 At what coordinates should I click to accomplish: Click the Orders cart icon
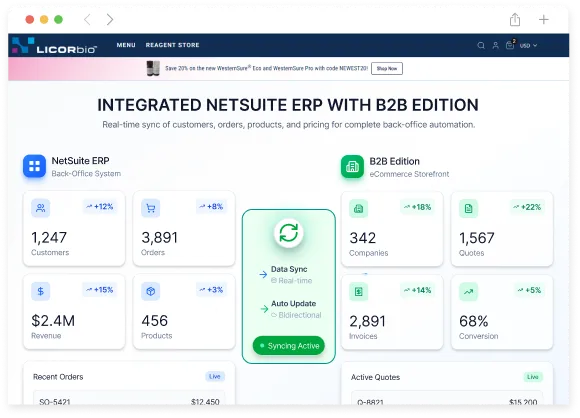coord(151,208)
